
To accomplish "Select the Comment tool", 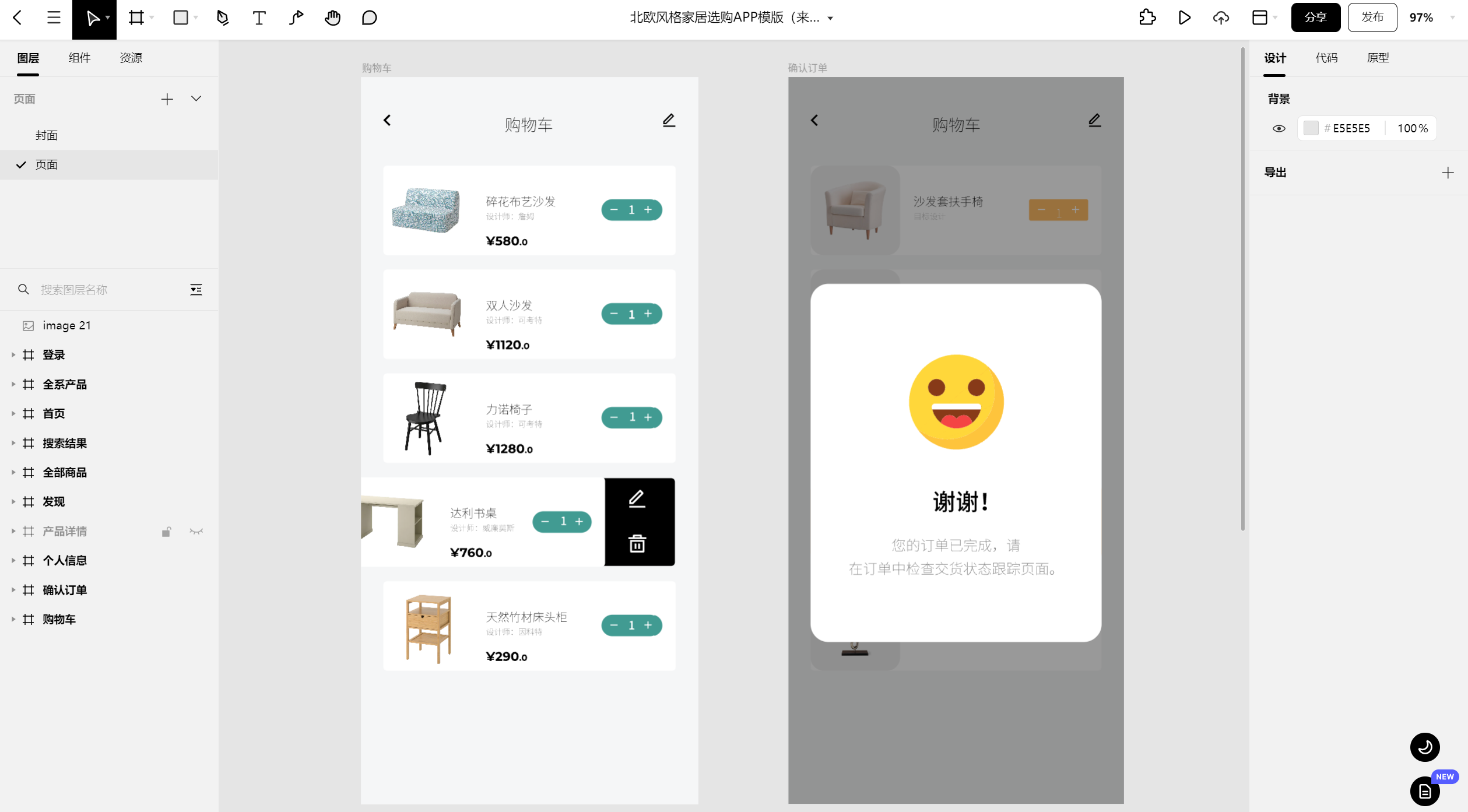I will [x=369, y=17].
